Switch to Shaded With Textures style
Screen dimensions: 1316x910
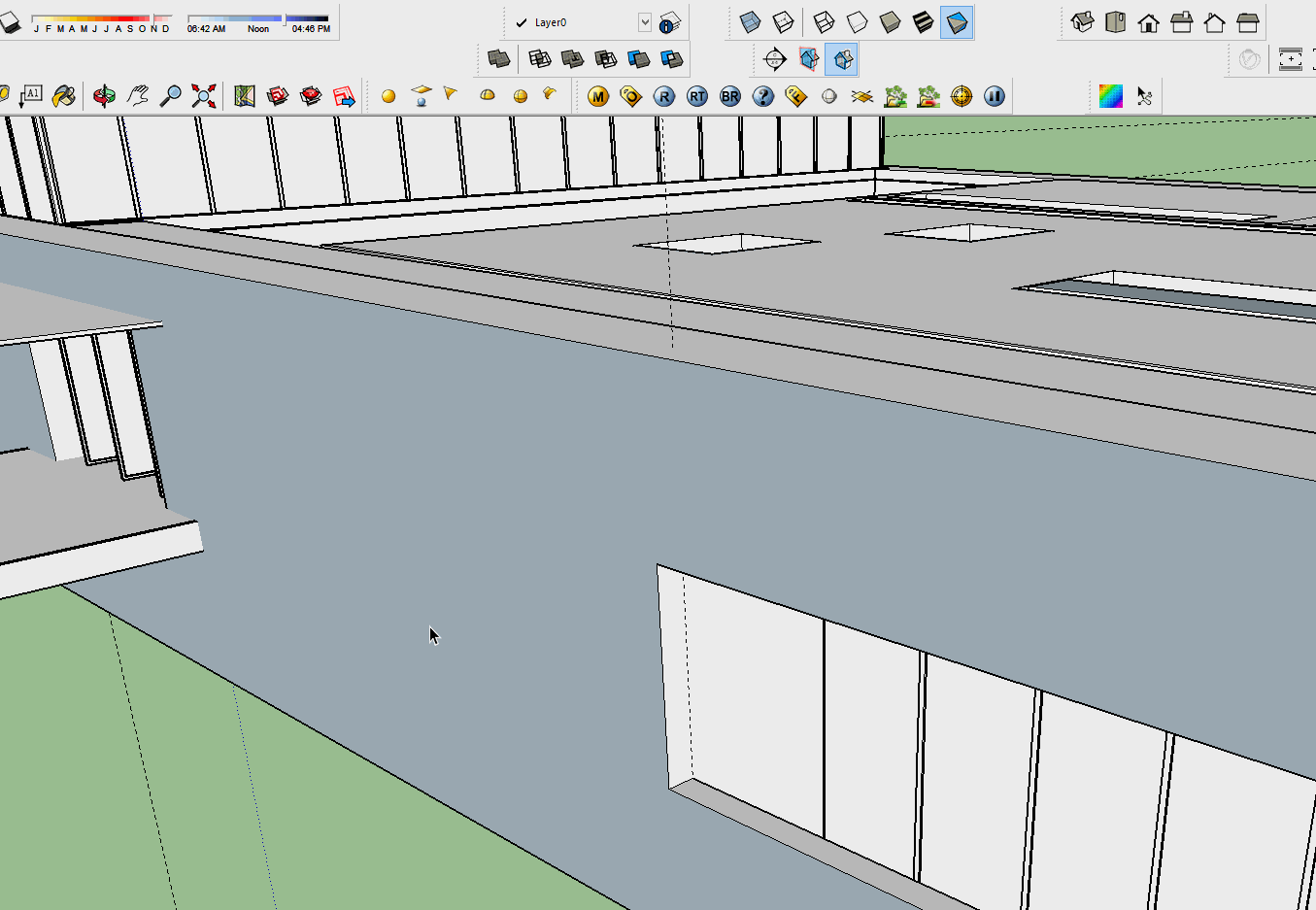coord(924,22)
